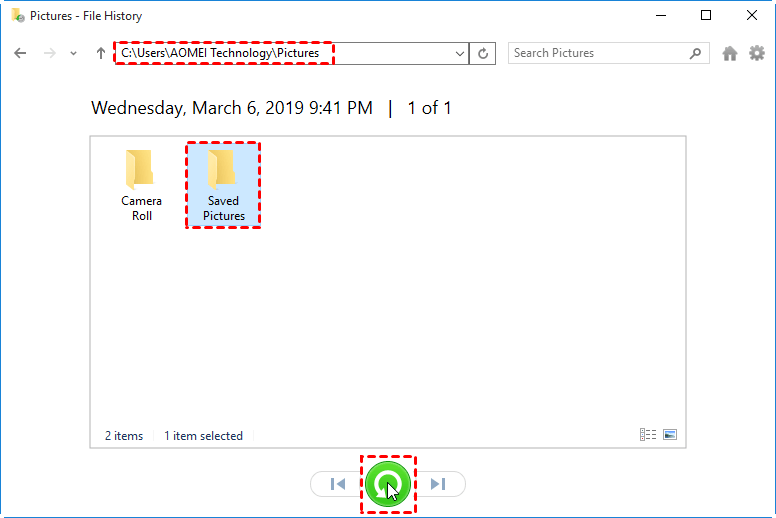776x518 pixels.
Task: Switch to large icons view
Action: click(x=670, y=434)
